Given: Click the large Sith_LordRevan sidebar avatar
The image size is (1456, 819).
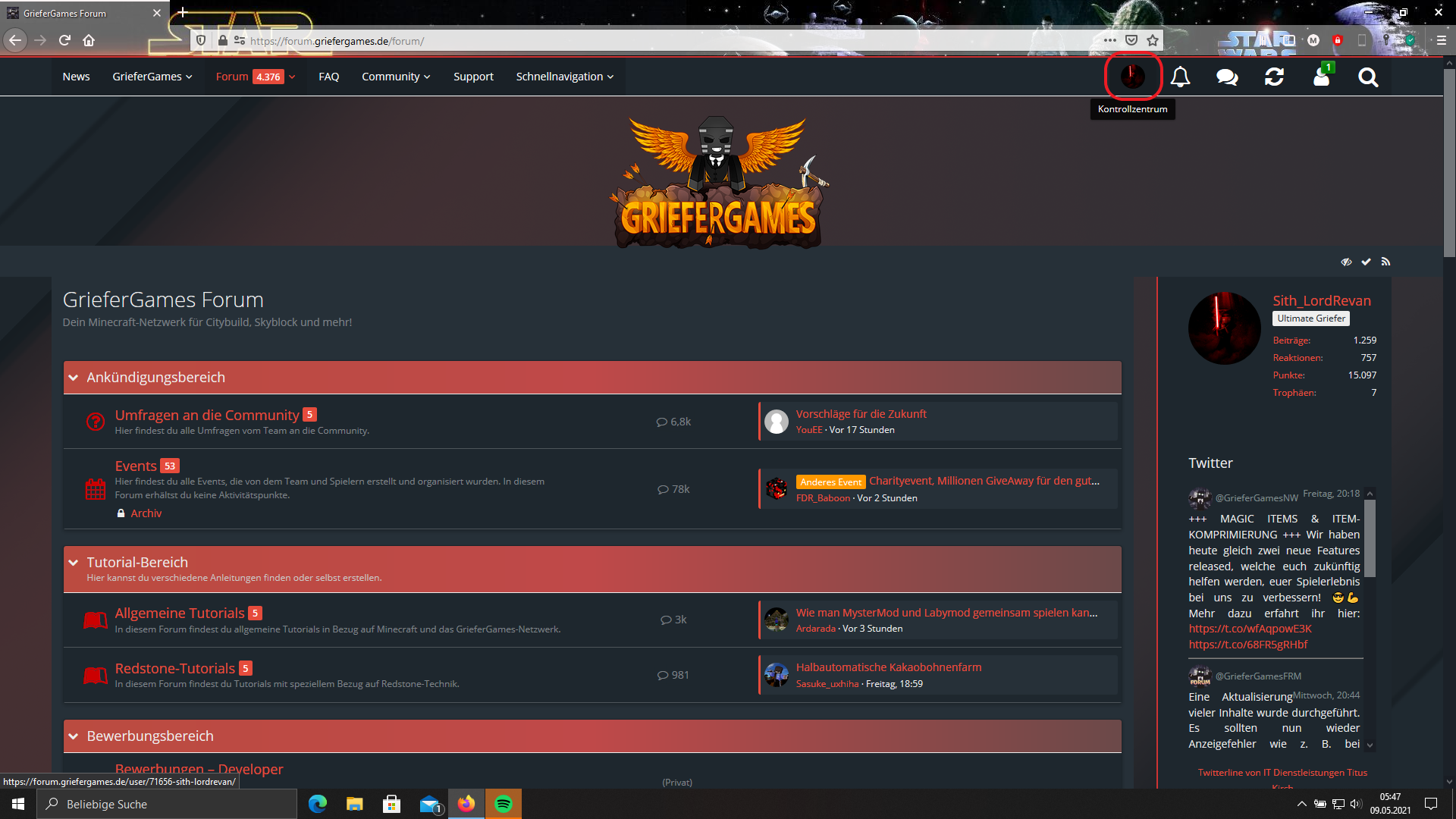Looking at the screenshot, I should (x=1225, y=328).
